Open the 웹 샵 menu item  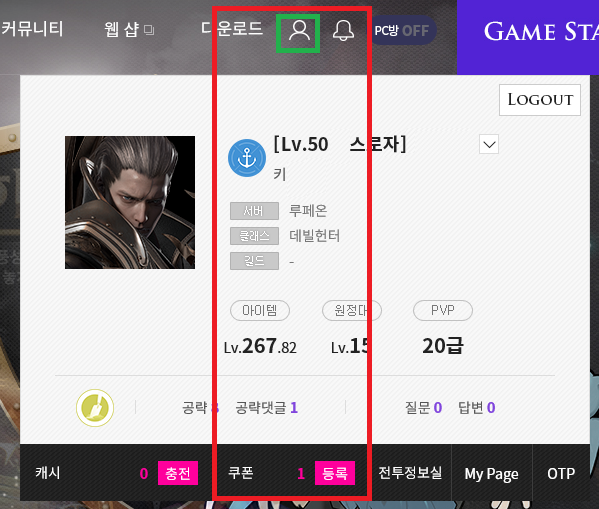[x=121, y=29]
